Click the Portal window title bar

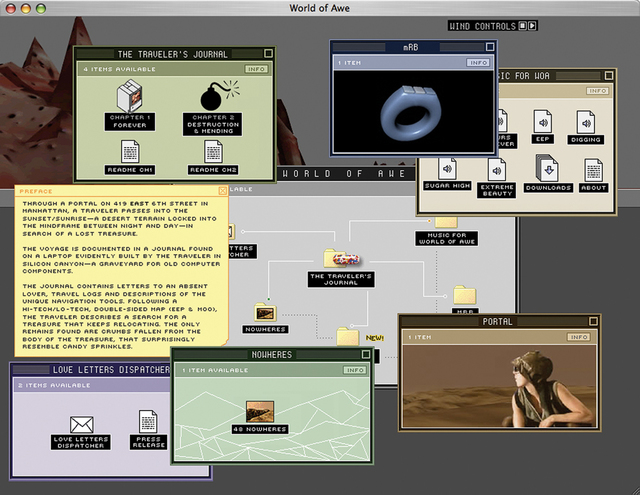499,322
